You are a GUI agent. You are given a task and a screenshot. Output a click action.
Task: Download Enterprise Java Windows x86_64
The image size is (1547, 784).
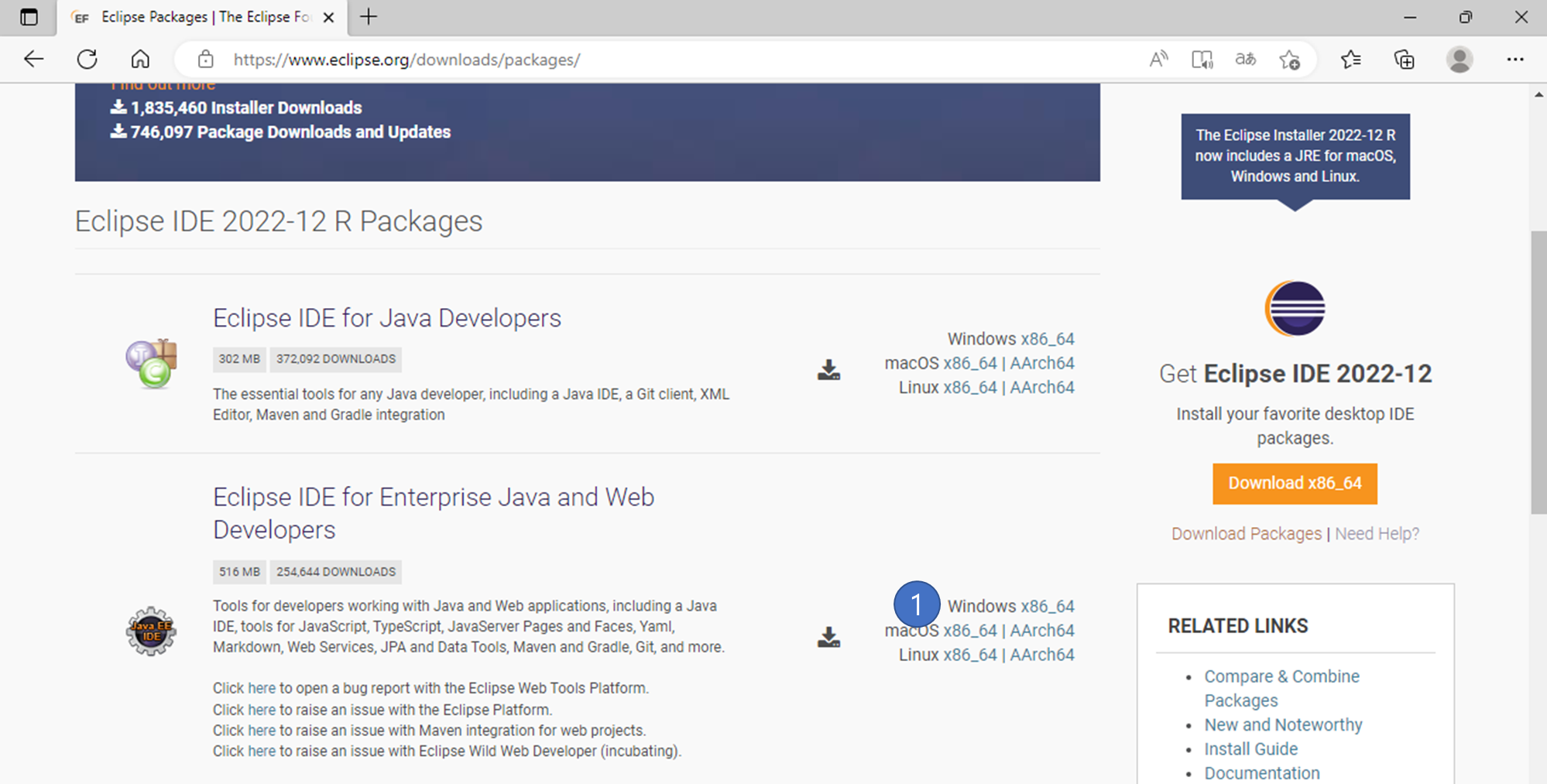click(1047, 606)
